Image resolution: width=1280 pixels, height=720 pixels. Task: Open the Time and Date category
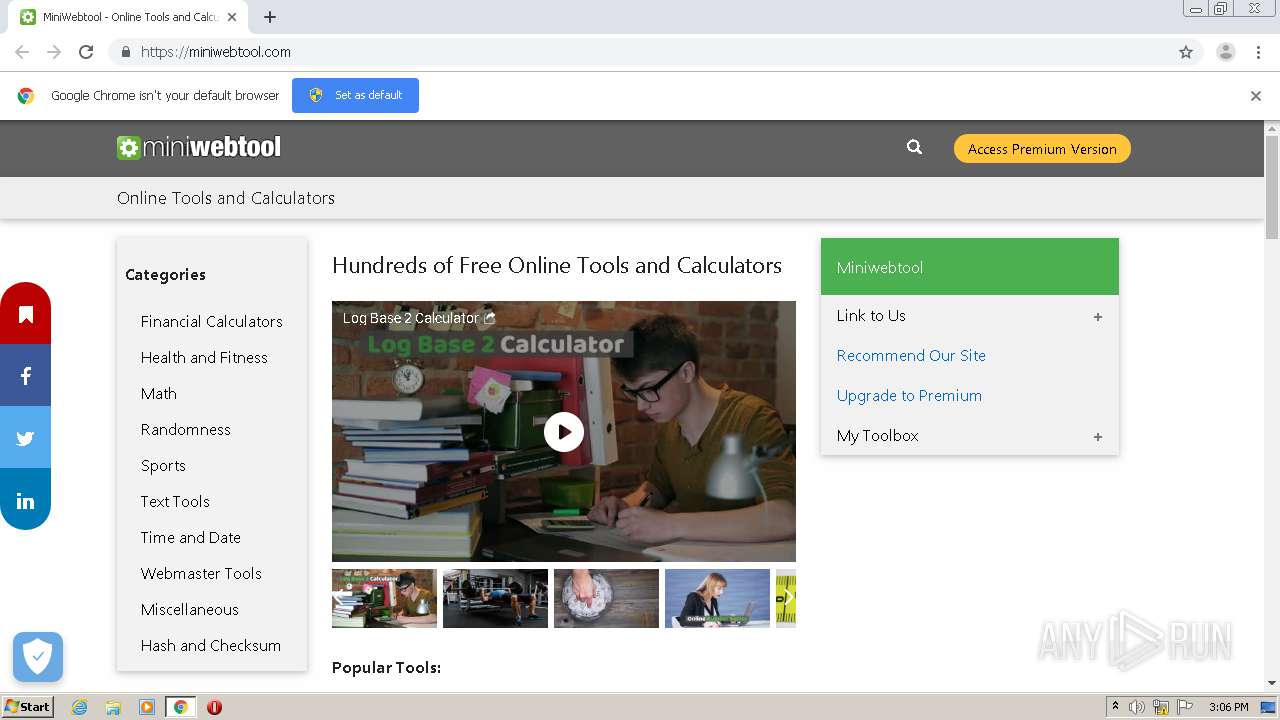[x=190, y=537]
